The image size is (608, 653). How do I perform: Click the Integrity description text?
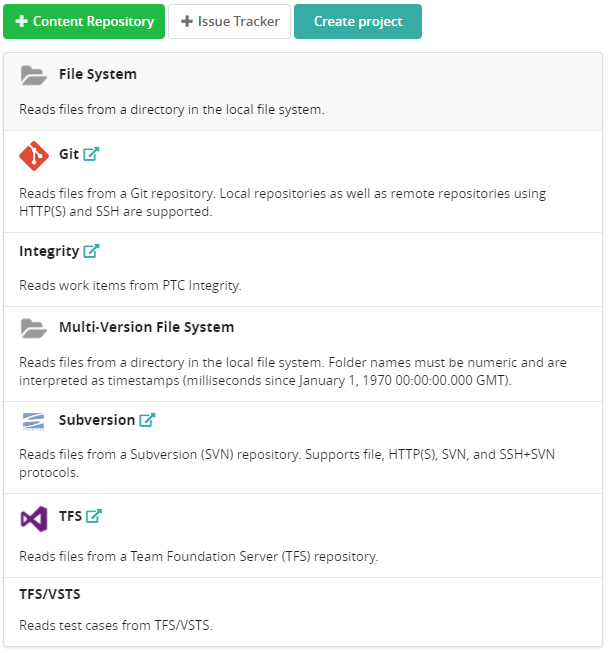(x=130, y=285)
